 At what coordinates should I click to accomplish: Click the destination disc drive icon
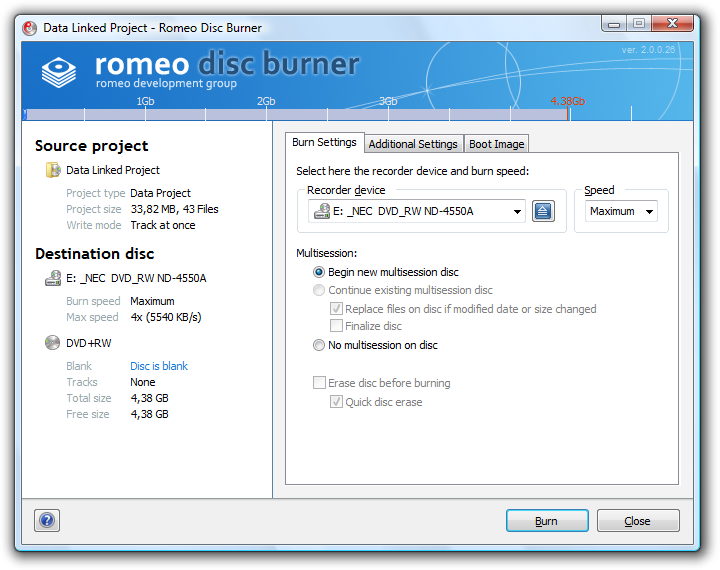[x=53, y=278]
